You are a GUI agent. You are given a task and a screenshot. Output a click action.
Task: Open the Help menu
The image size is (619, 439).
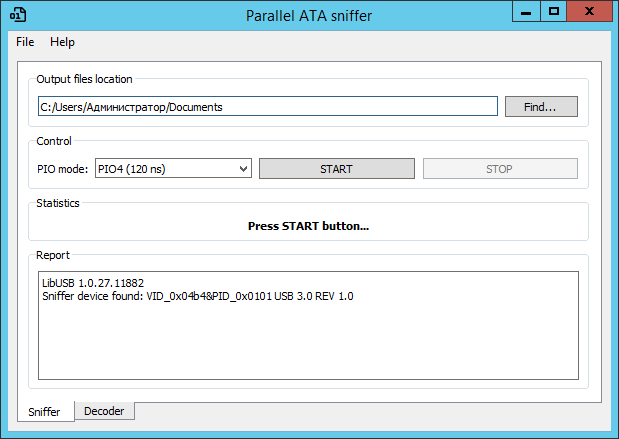62,42
